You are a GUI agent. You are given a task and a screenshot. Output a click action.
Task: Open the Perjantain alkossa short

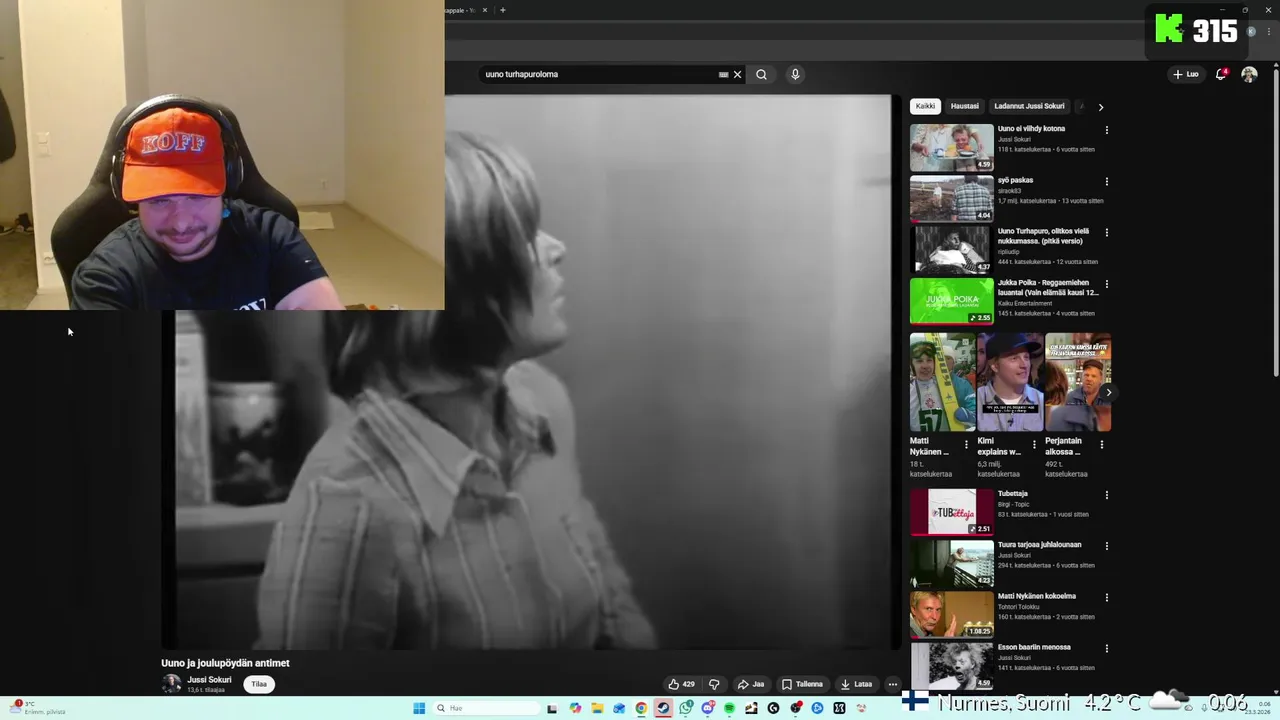point(1078,382)
